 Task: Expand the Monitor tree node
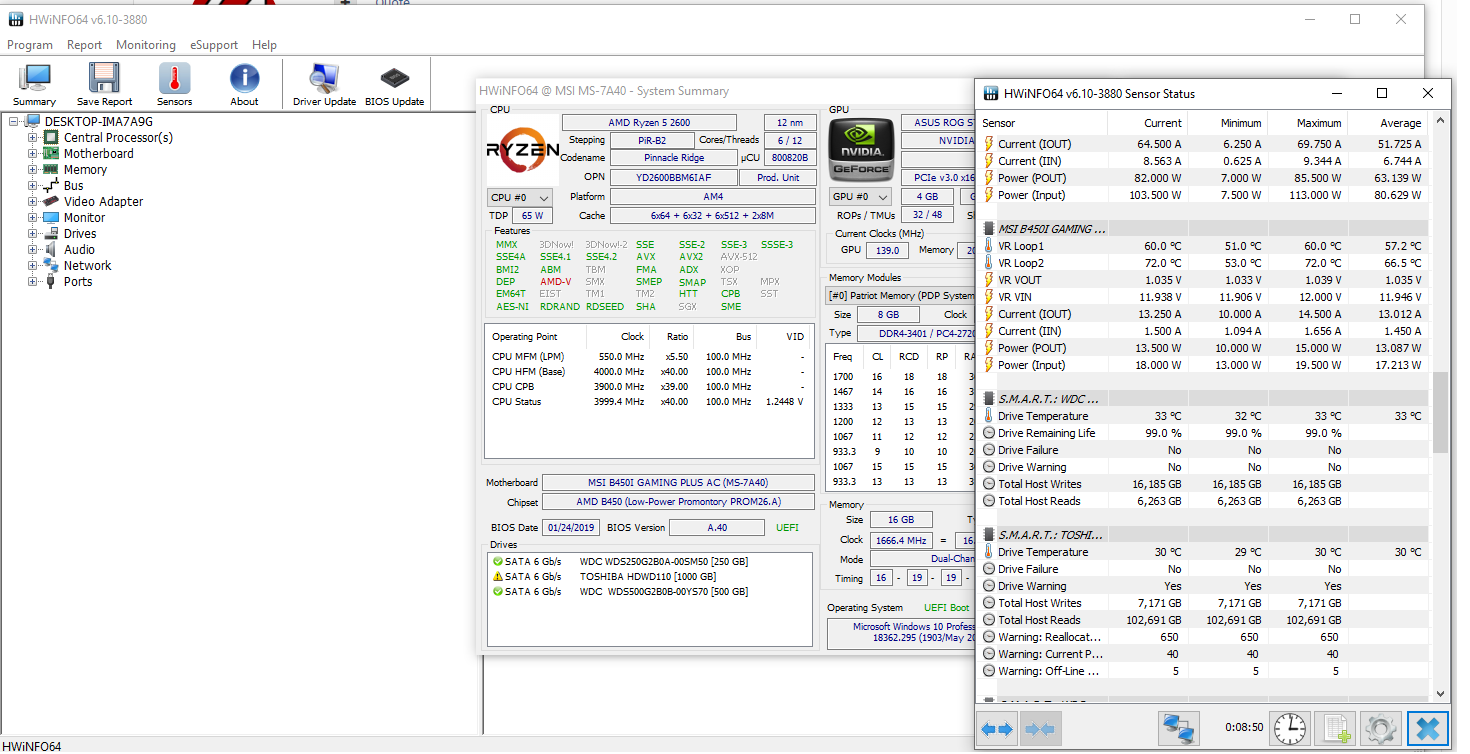(x=32, y=218)
